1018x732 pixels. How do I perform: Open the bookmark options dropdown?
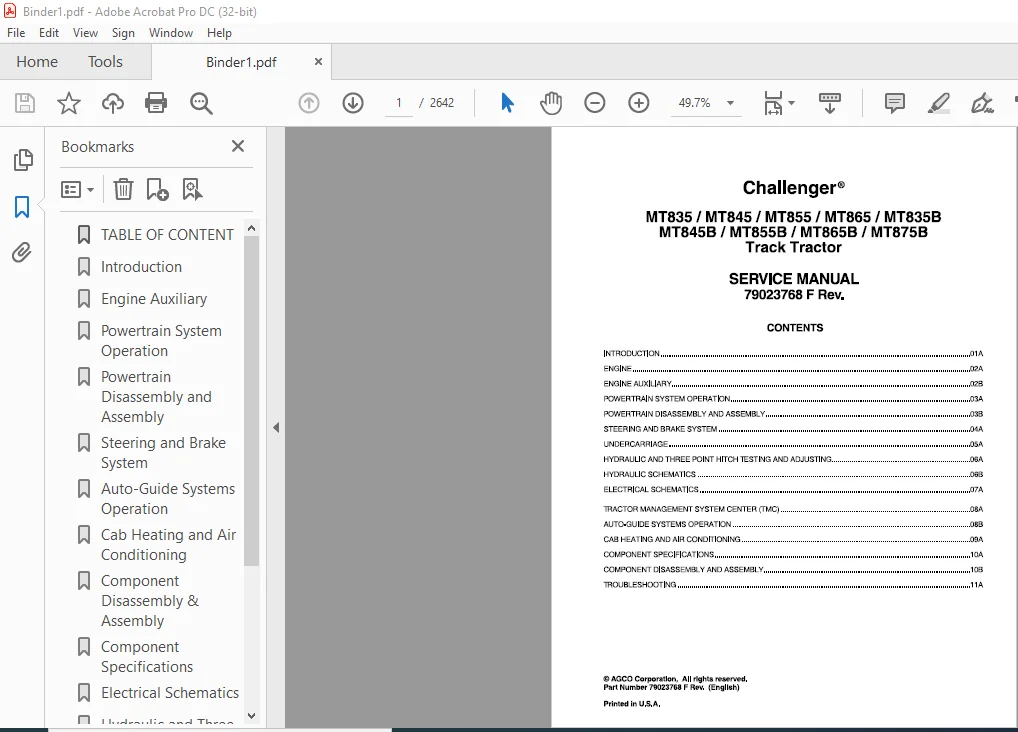point(77,190)
